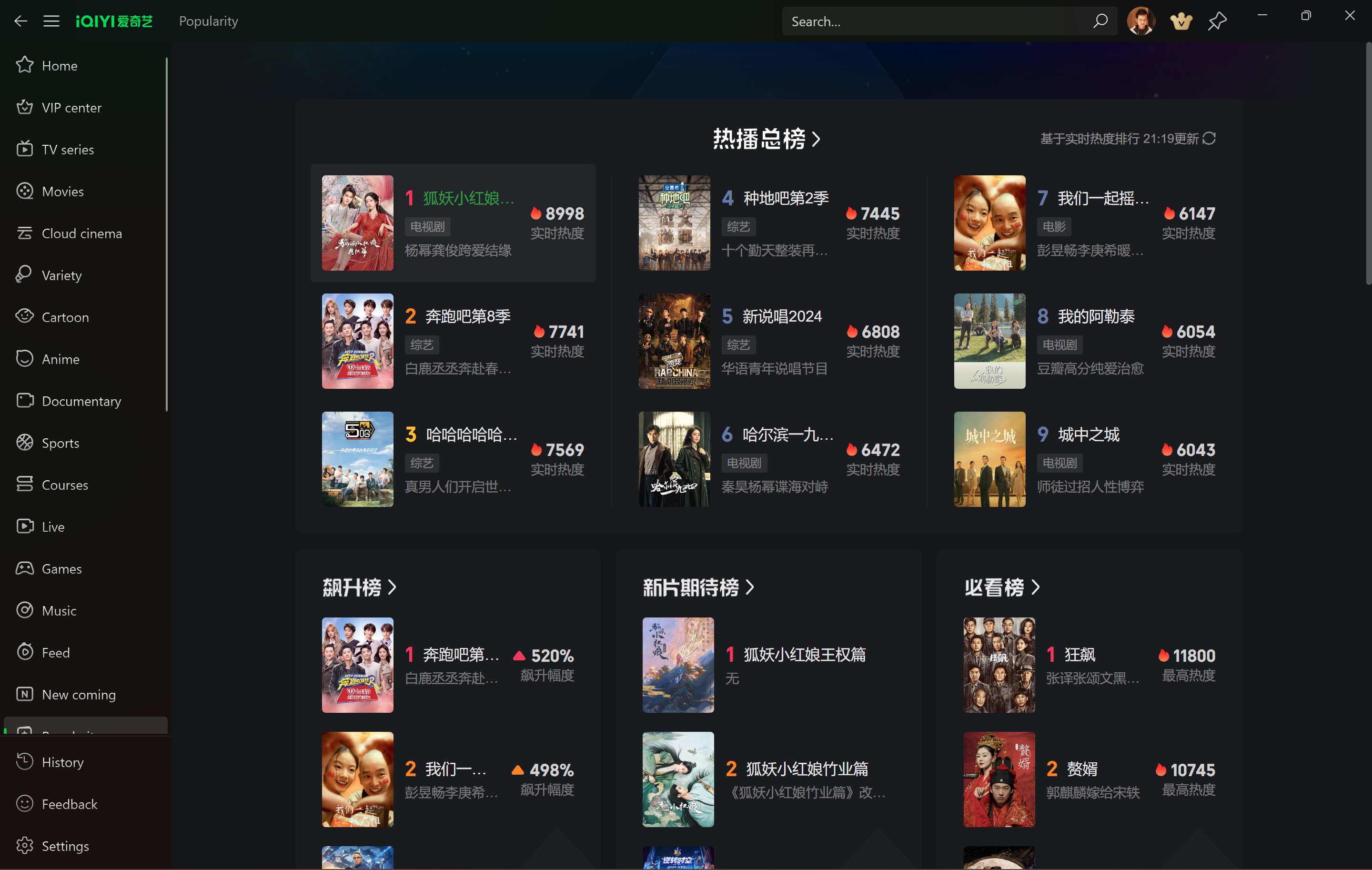The width and height of the screenshot is (1372, 870).
Task: Open 我的阿勒泰 title link
Action: pos(1095,316)
